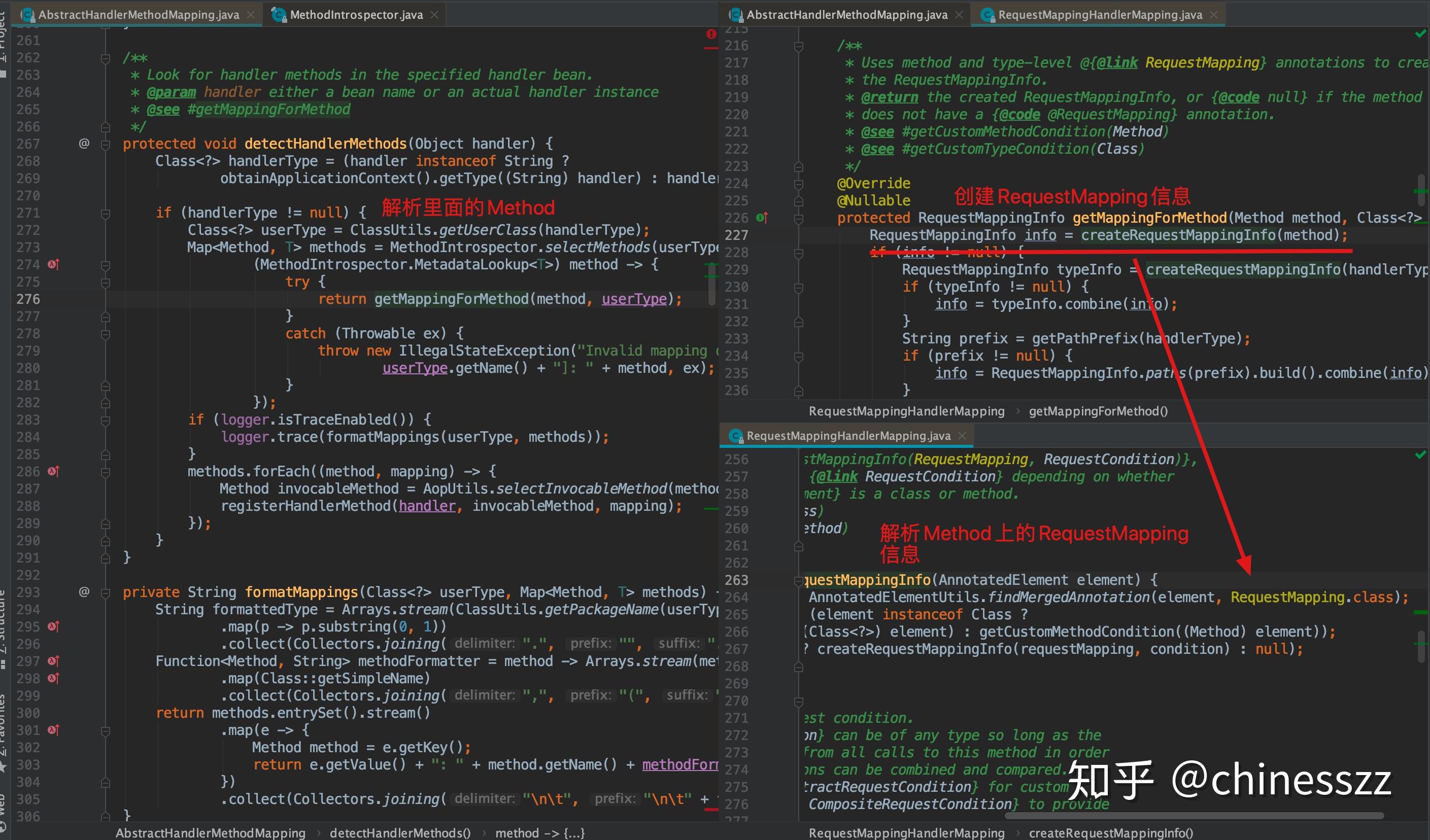Place cursor on line number 276
The image size is (1430, 840).
[28, 299]
